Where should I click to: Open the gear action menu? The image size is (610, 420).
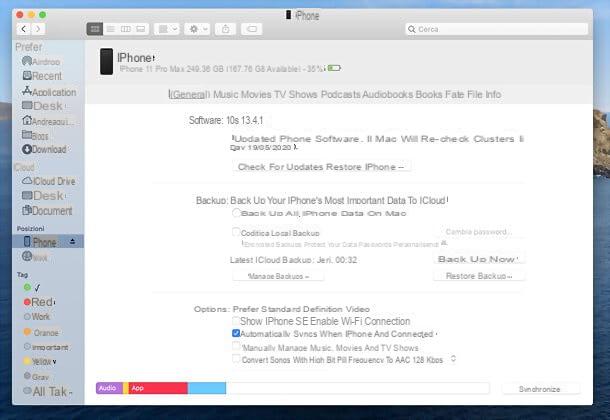197,29
